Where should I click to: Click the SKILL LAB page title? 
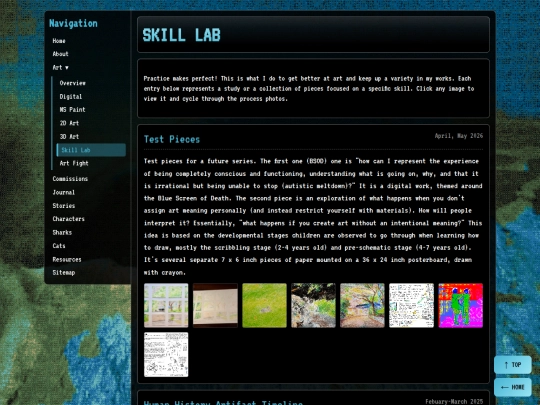181,35
